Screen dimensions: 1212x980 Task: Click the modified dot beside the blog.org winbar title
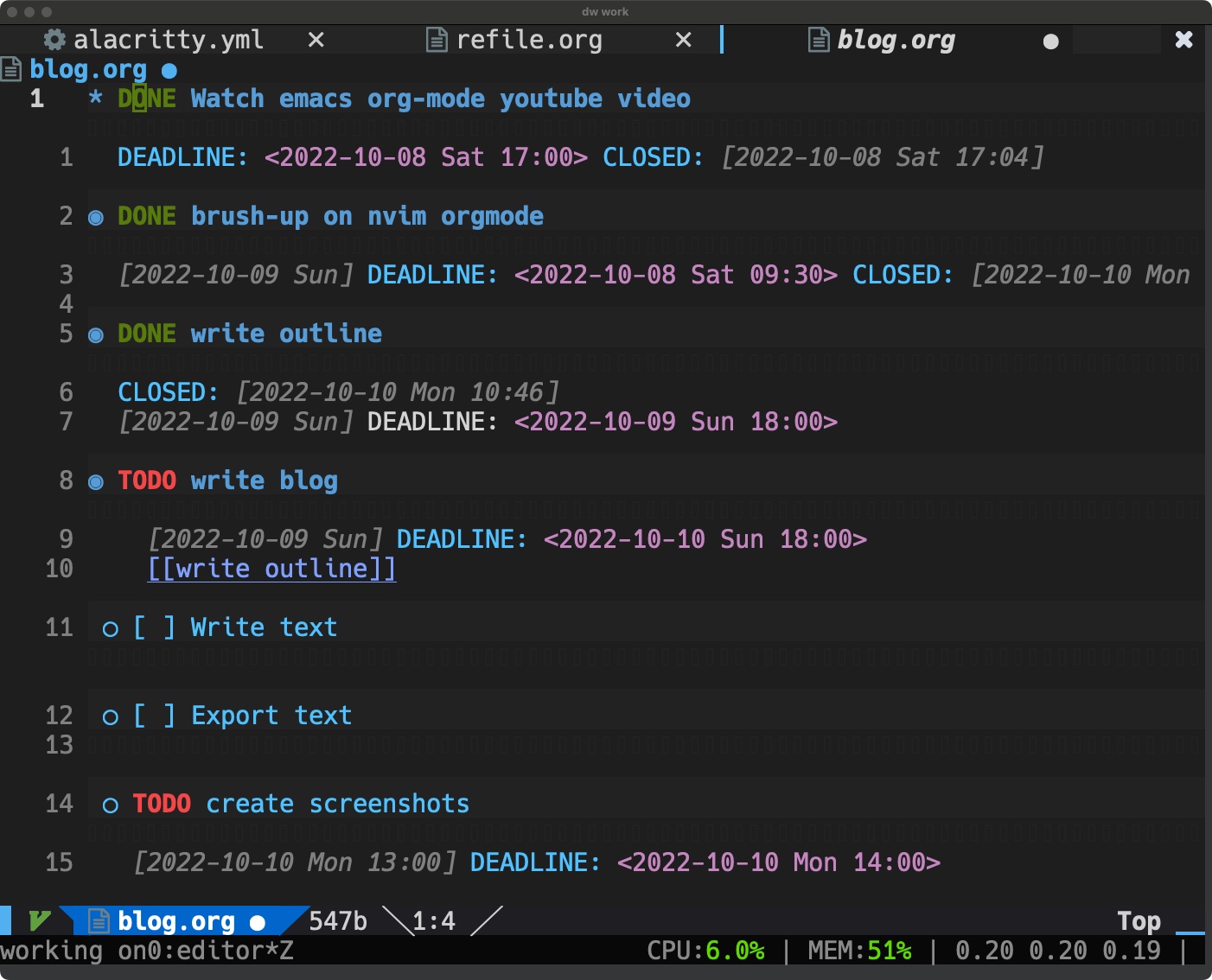(x=169, y=70)
